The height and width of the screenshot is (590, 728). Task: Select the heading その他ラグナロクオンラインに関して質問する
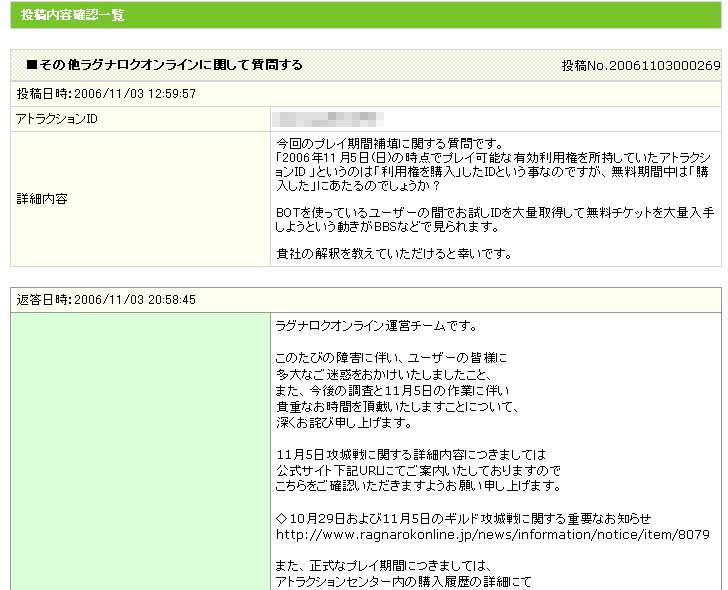click(x=164, y=65)
